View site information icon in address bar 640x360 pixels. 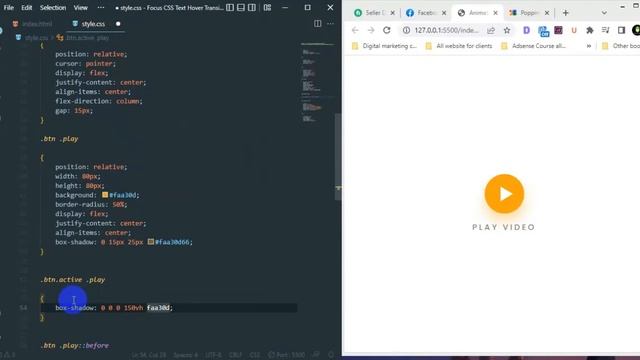406,30
